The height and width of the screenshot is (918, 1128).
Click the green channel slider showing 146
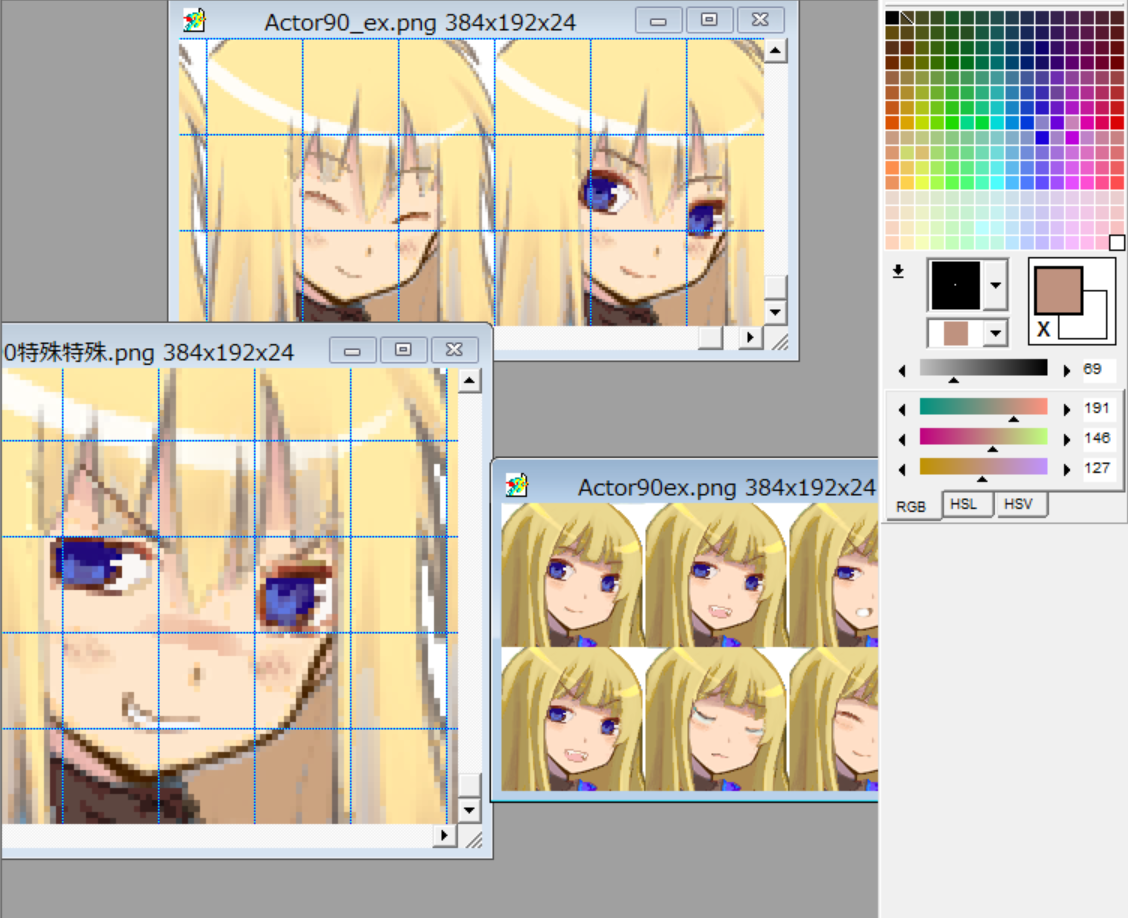983,436
